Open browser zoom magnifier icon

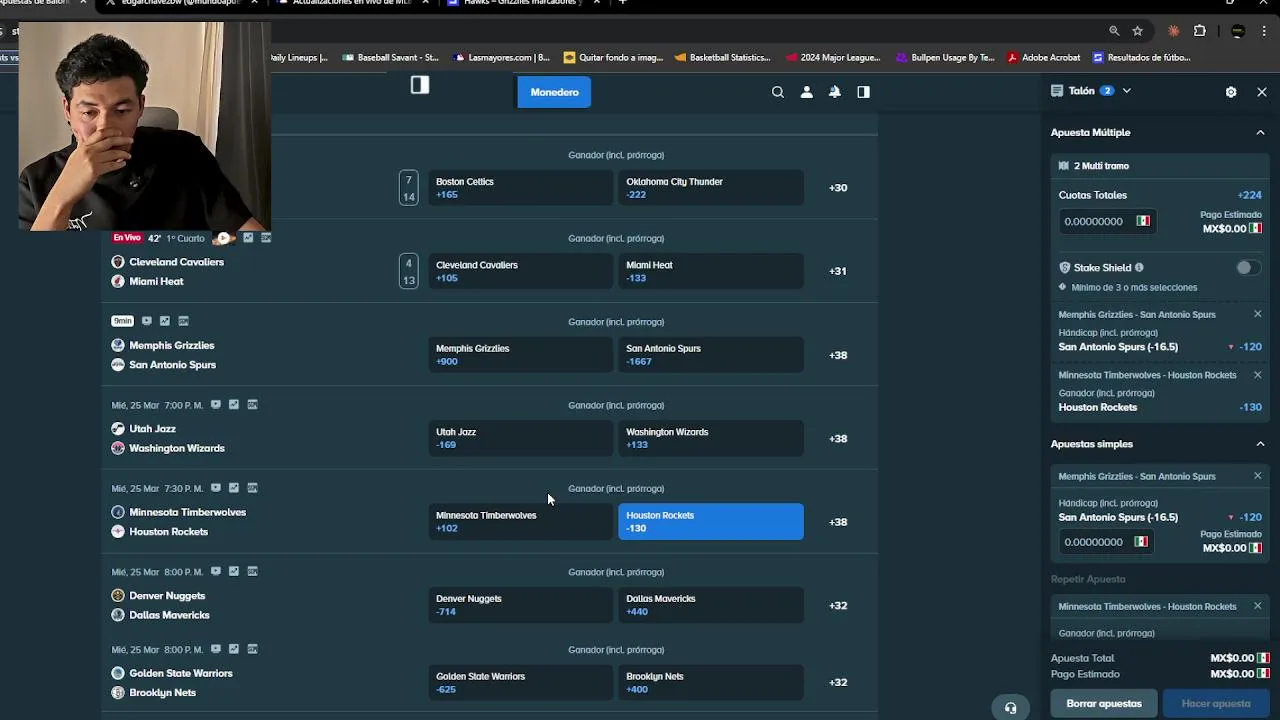click(x=1114, y=31)
